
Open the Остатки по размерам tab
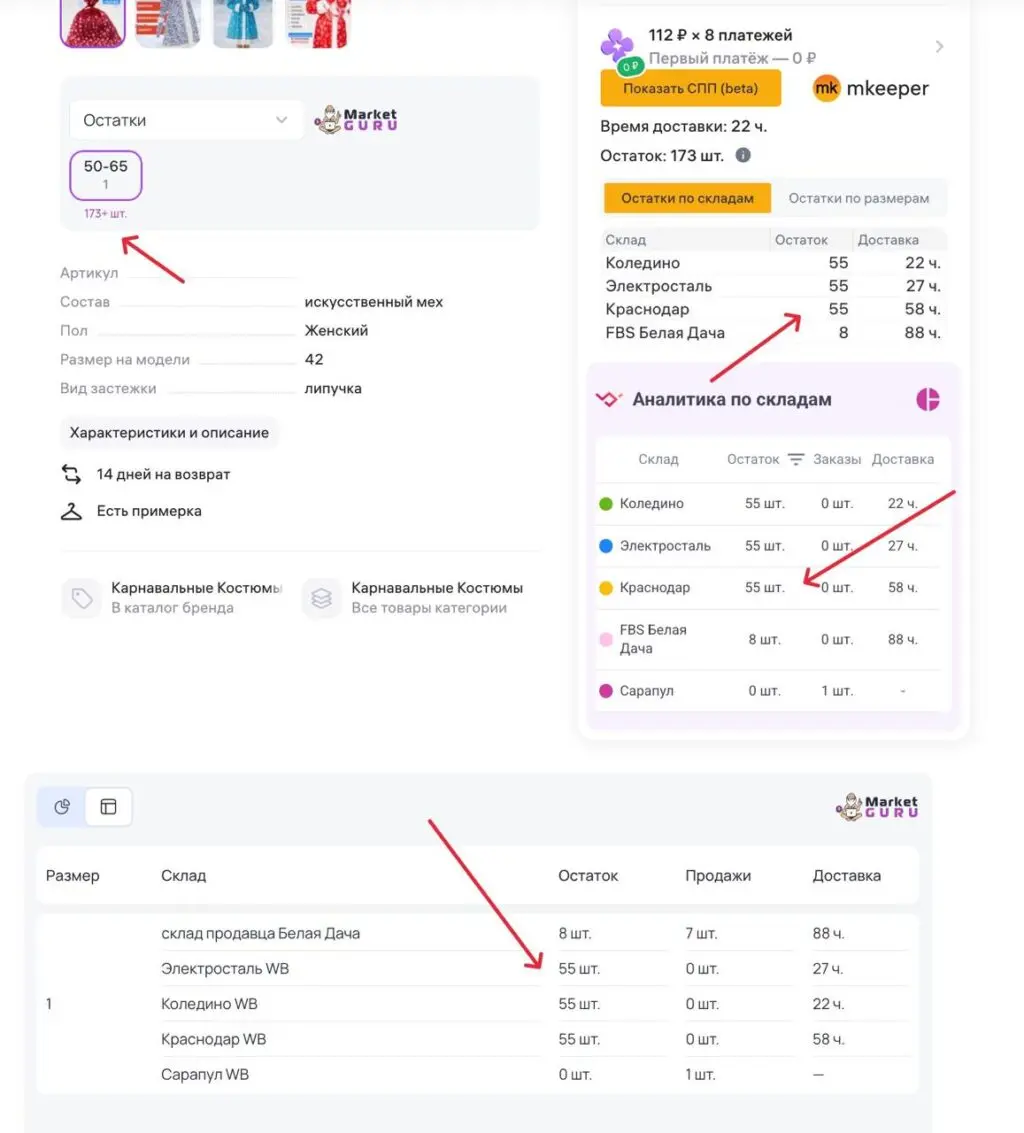pos(859,198)
